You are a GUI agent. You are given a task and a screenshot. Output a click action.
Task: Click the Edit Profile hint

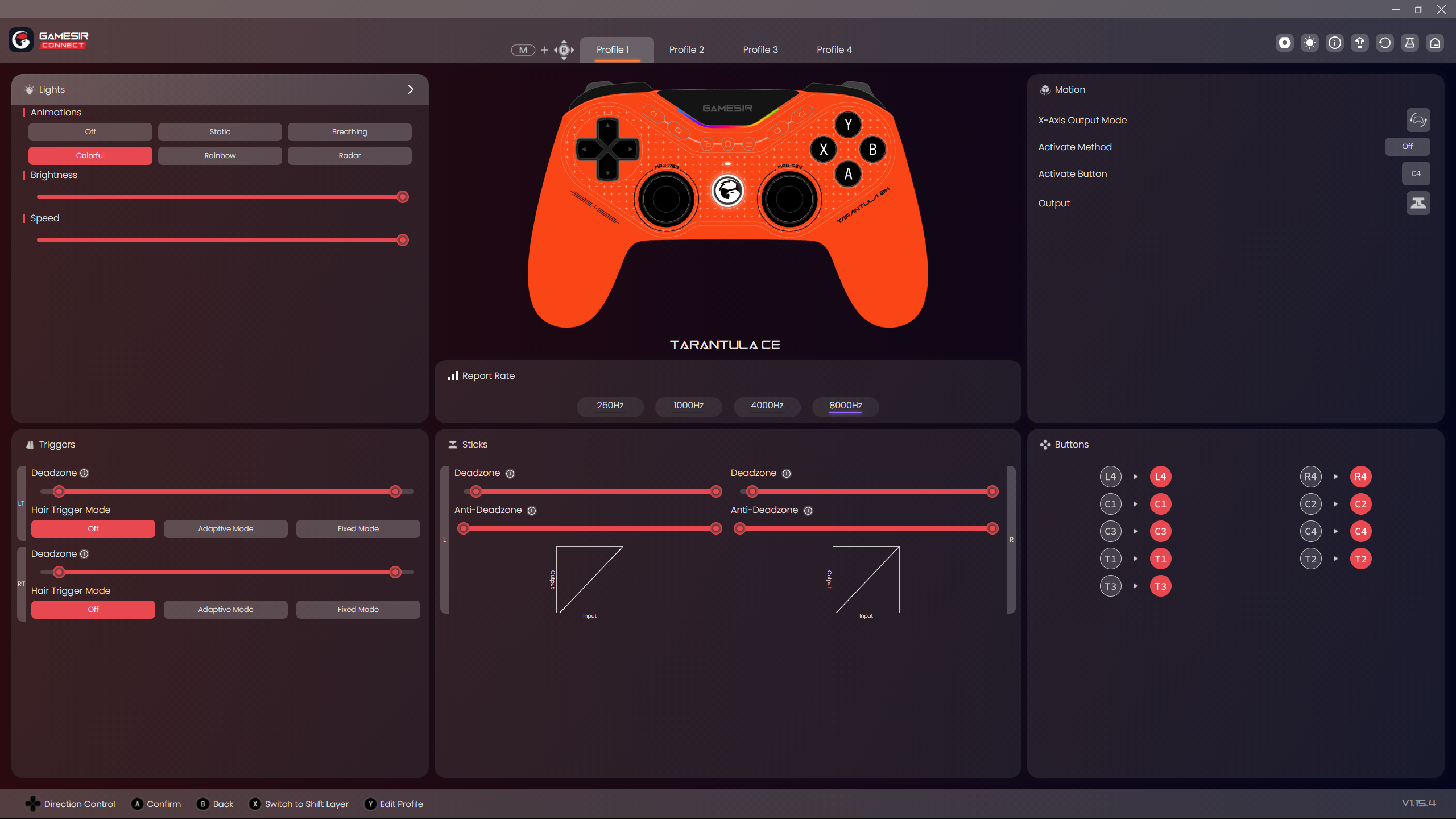coord(394,804)
